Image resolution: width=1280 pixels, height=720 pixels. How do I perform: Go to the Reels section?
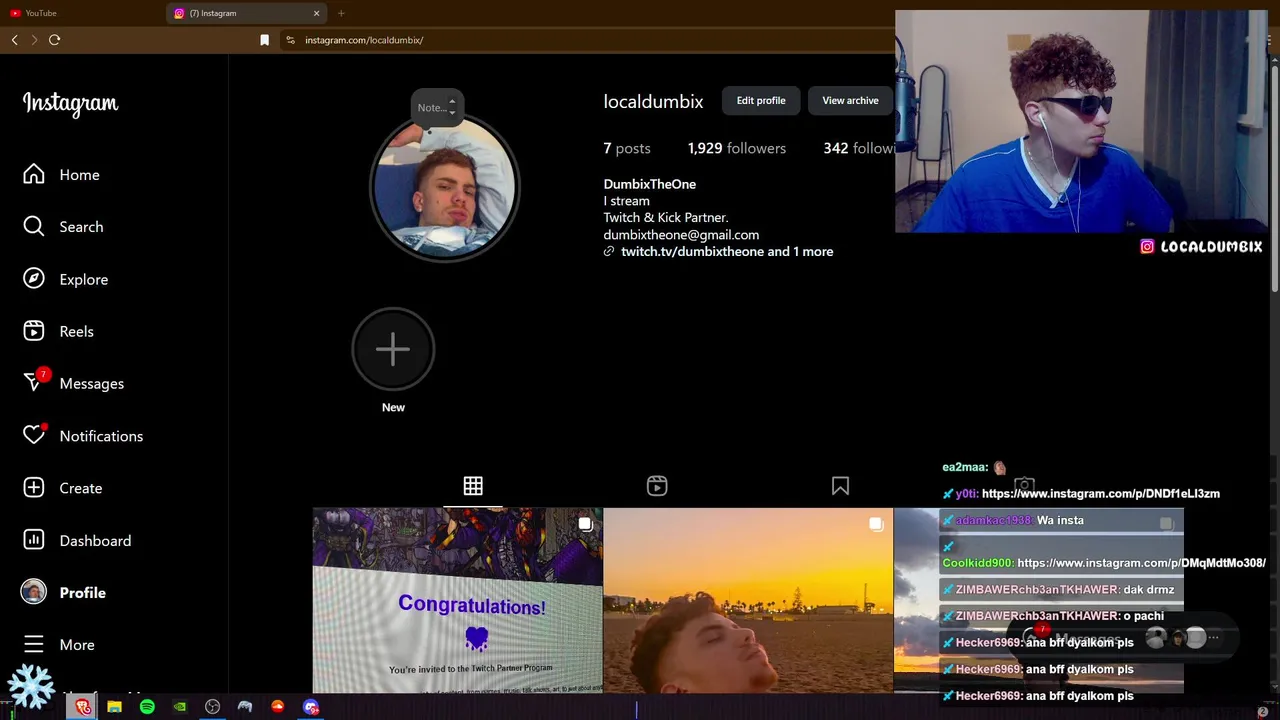[x=59, y=331]
